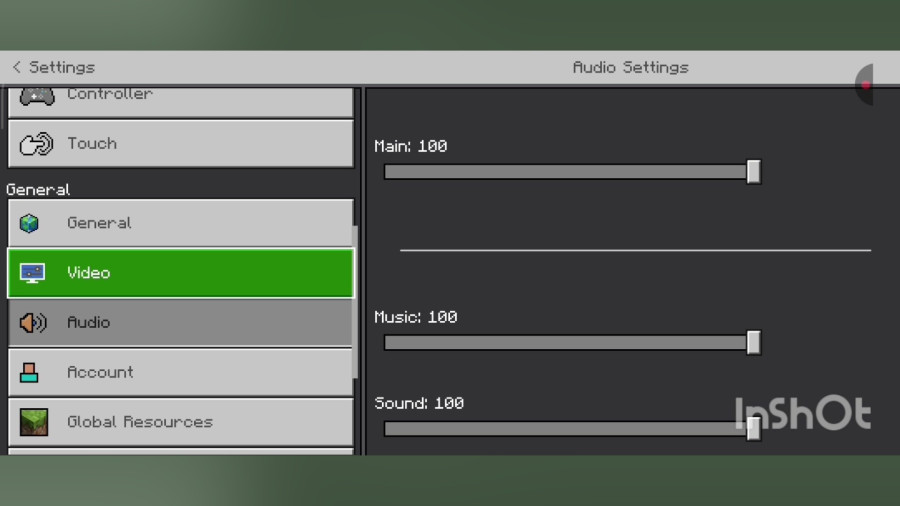Go back using the Settings arrow
900x506 pixels.
[x=16, y=67]
